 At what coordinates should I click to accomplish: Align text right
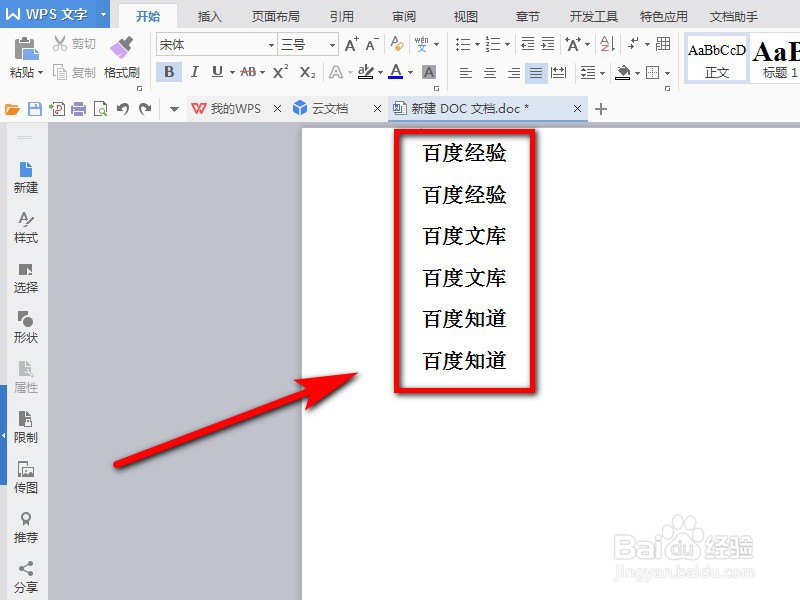tap(514, 73)
